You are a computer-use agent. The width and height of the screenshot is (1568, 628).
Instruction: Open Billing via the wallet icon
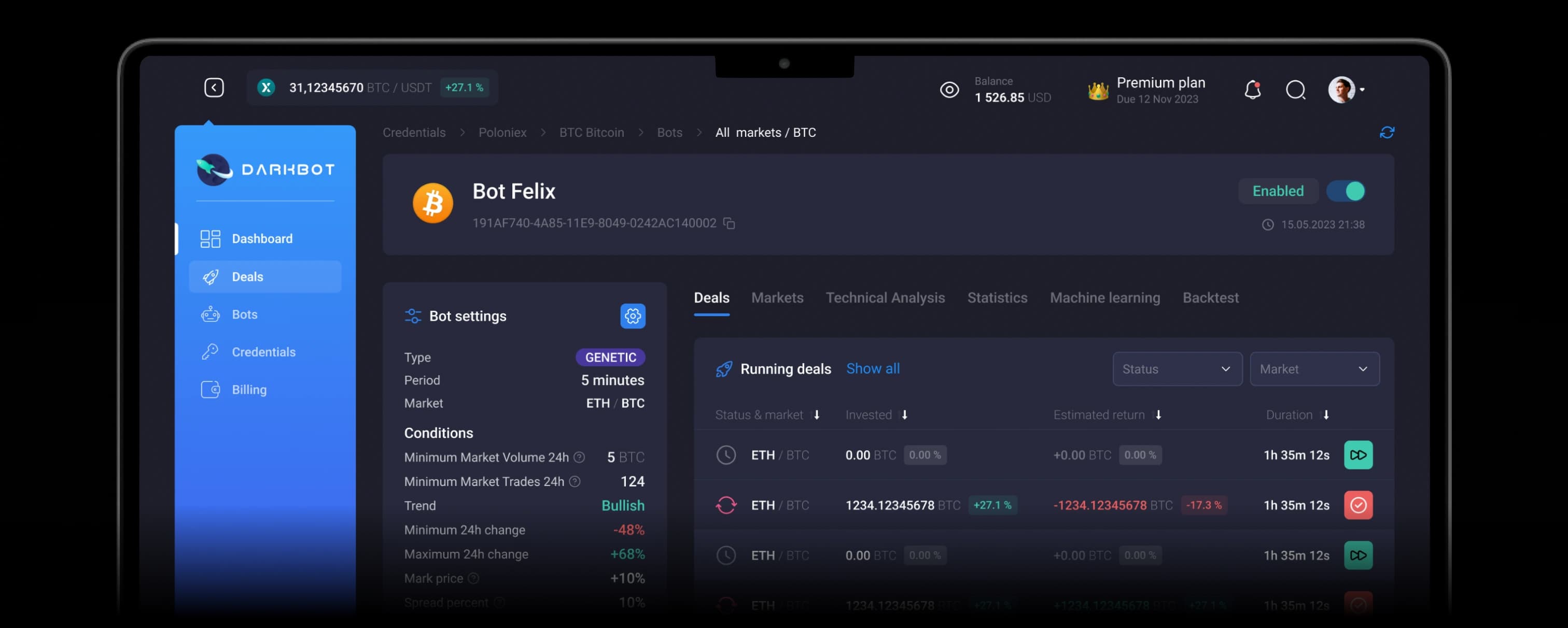coord(209,390)
